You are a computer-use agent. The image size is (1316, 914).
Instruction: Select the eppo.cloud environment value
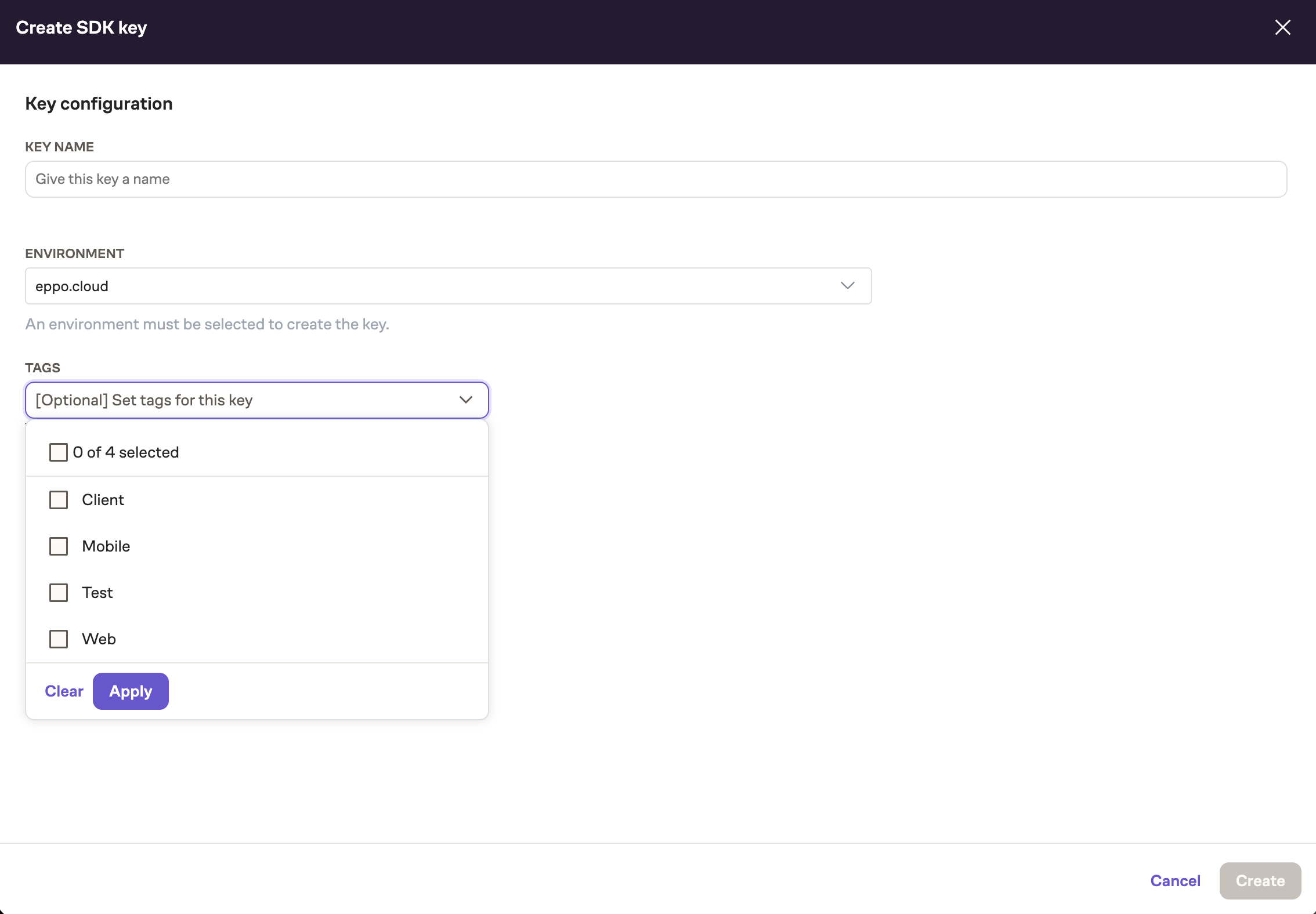(x=71, y=285)
